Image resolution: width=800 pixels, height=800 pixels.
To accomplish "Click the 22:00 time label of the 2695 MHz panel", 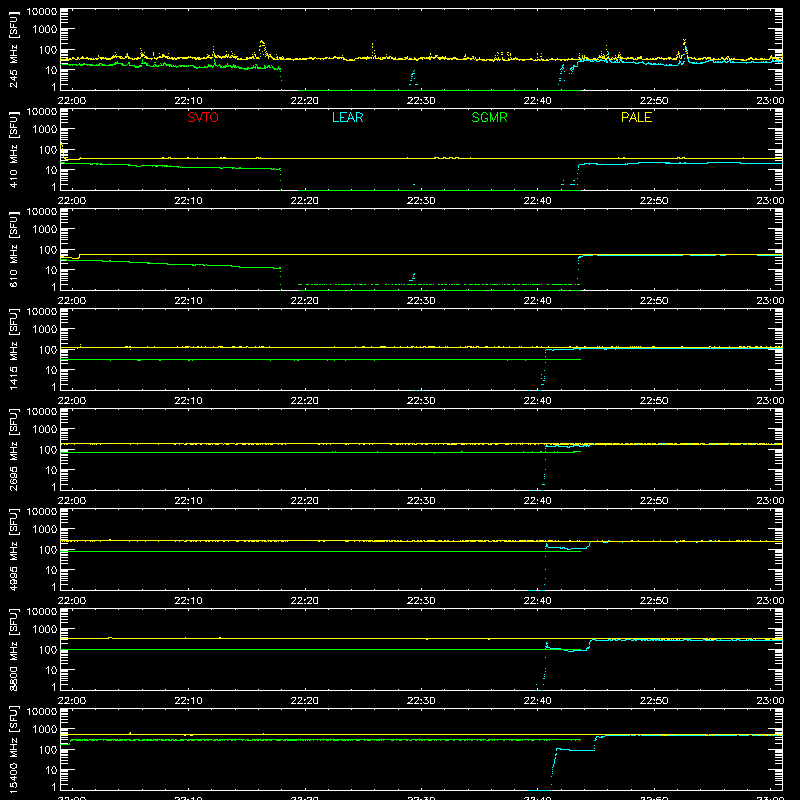I will [71, 501].
